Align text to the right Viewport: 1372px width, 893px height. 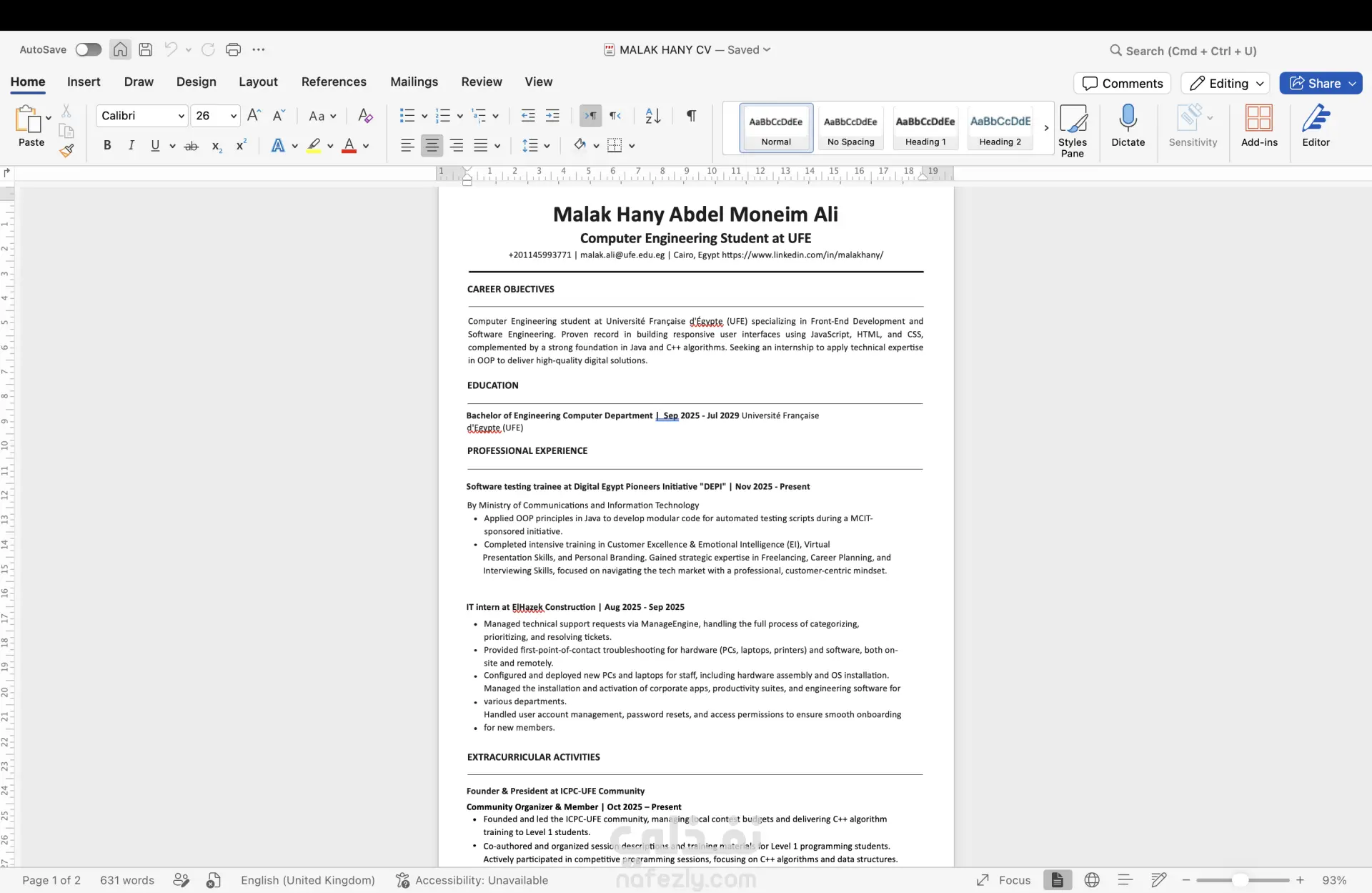tap(456, 145)
